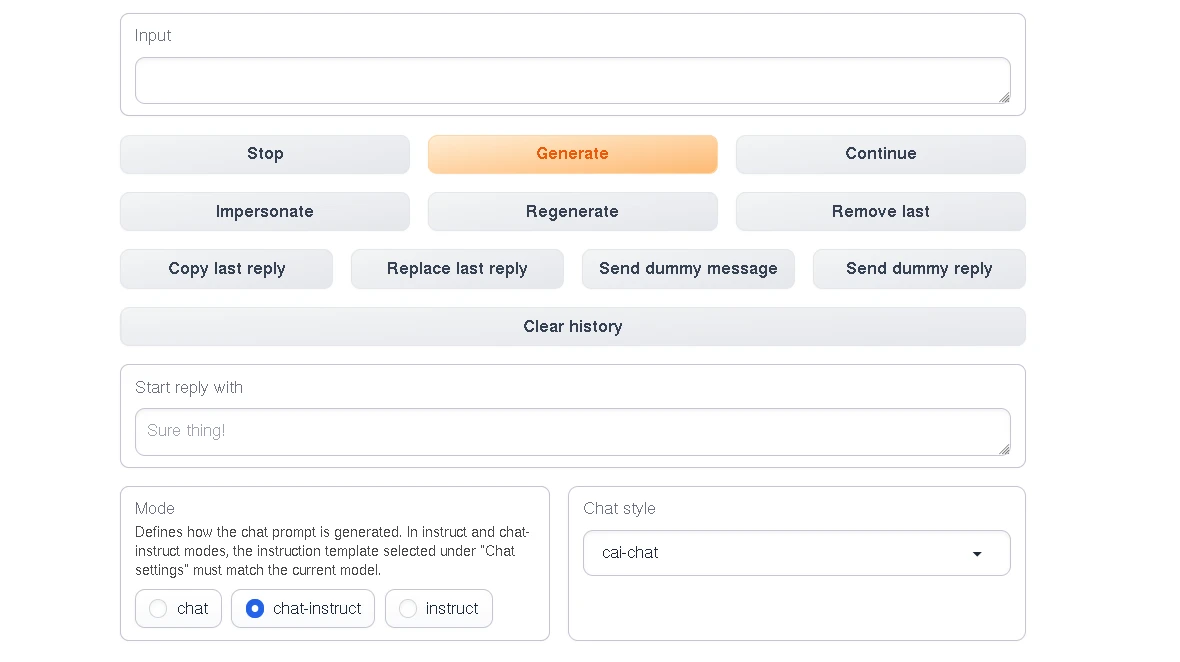
Task: Open the Chat style dropdown
Action: 795,553
